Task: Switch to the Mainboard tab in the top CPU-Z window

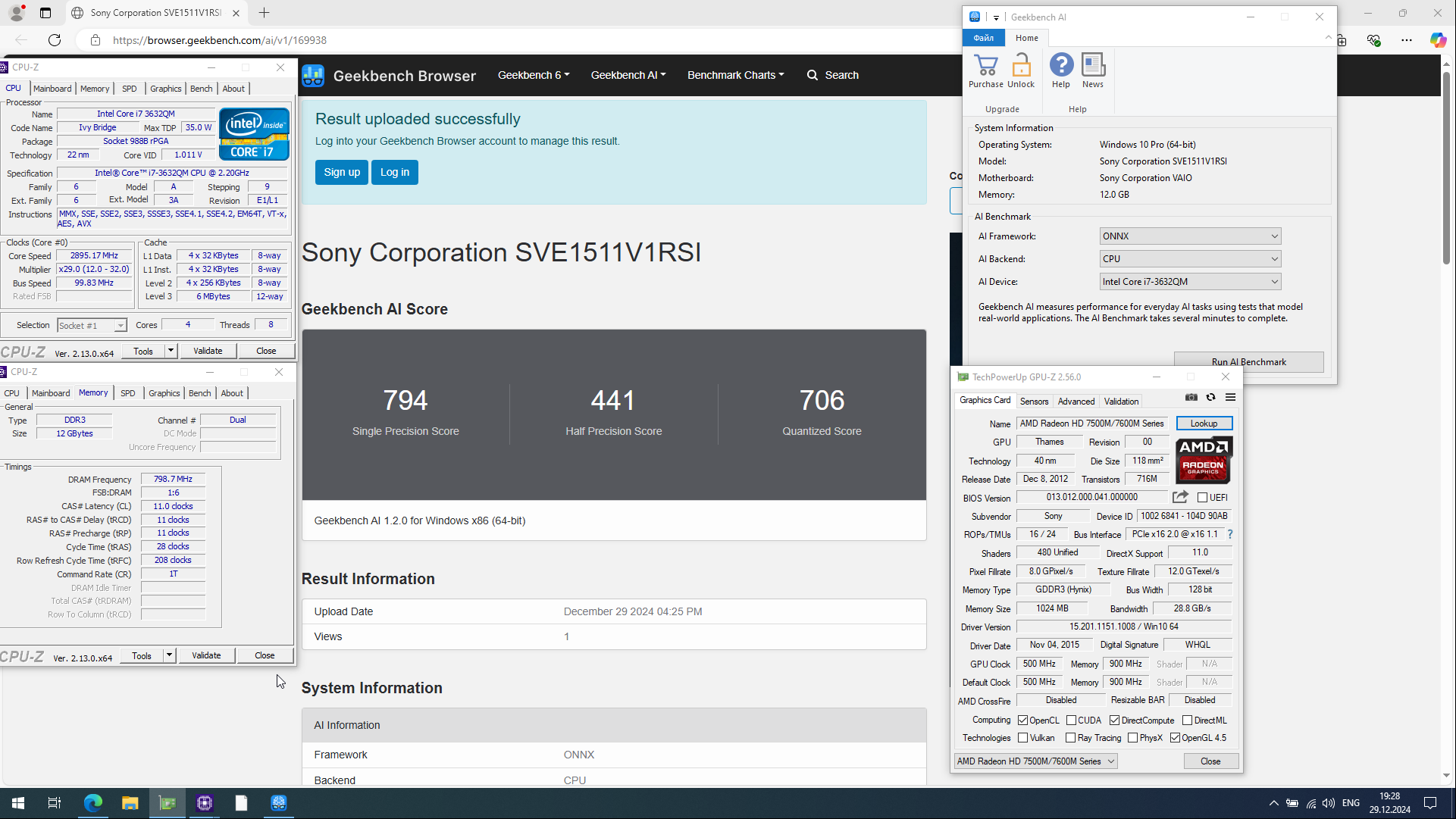Action: 52,89
